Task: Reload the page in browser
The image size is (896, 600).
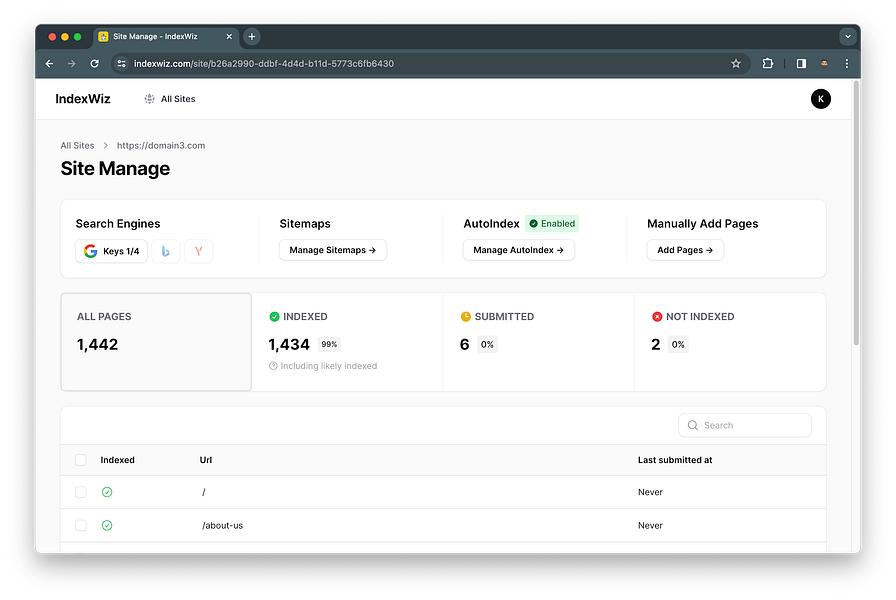Action: [95, 64]
